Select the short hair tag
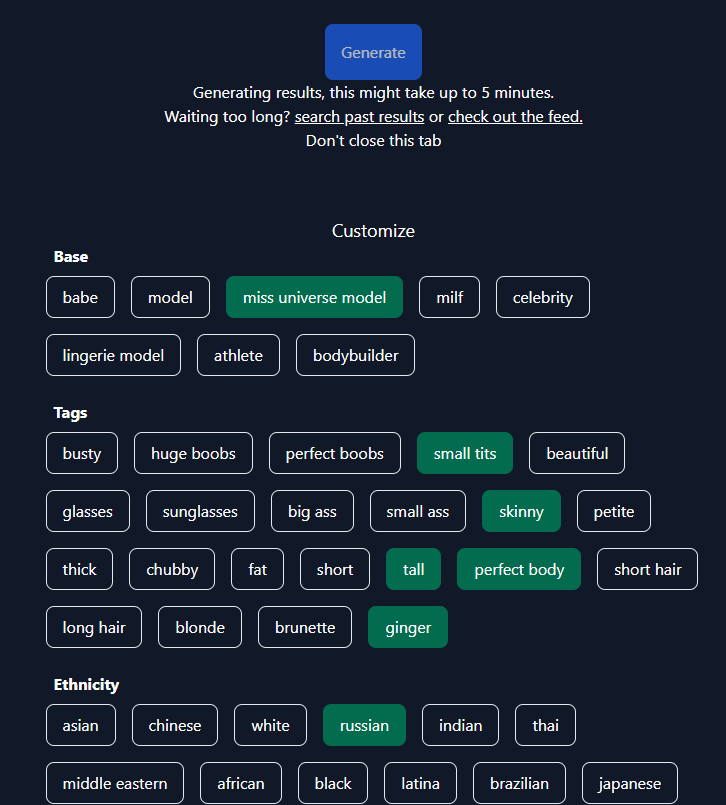The height and width of the screenshot is (805, 726). pos(647,569)
